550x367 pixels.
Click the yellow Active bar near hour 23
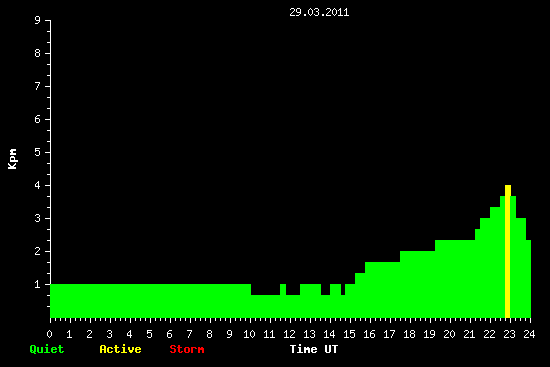click(x=508, y=251)
